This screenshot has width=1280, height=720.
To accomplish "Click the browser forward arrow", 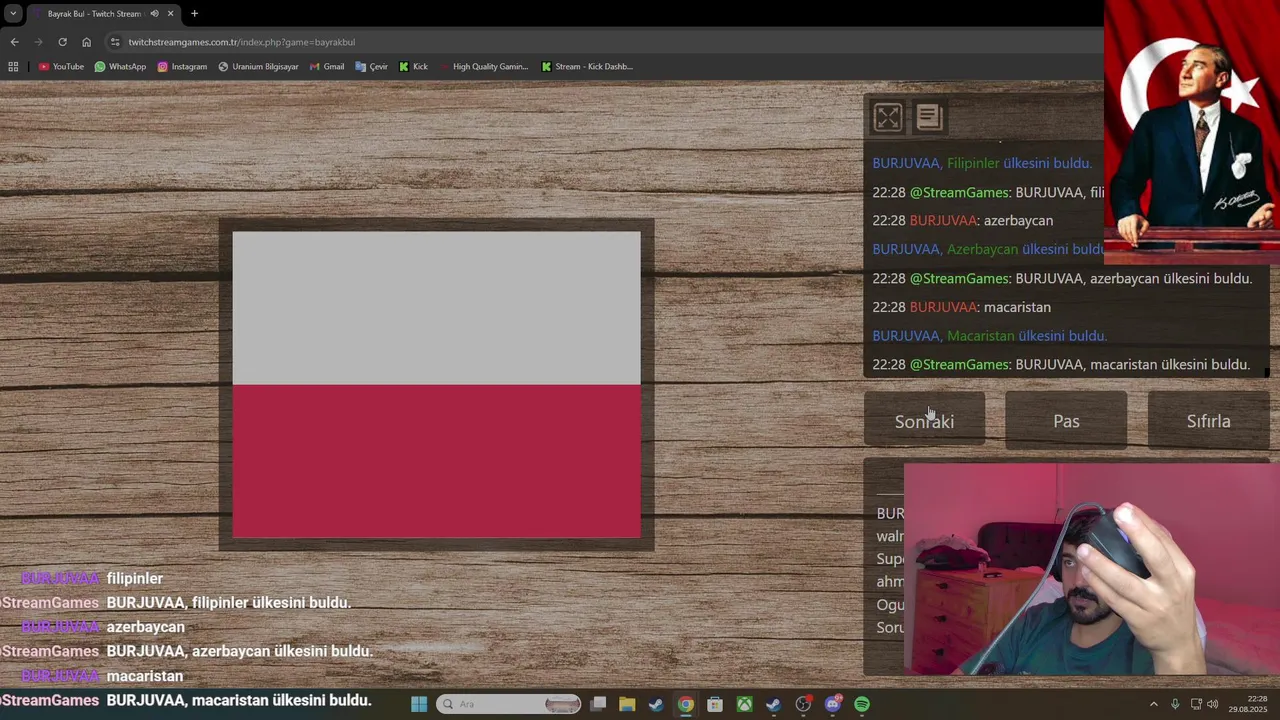I will click(38, 42).
